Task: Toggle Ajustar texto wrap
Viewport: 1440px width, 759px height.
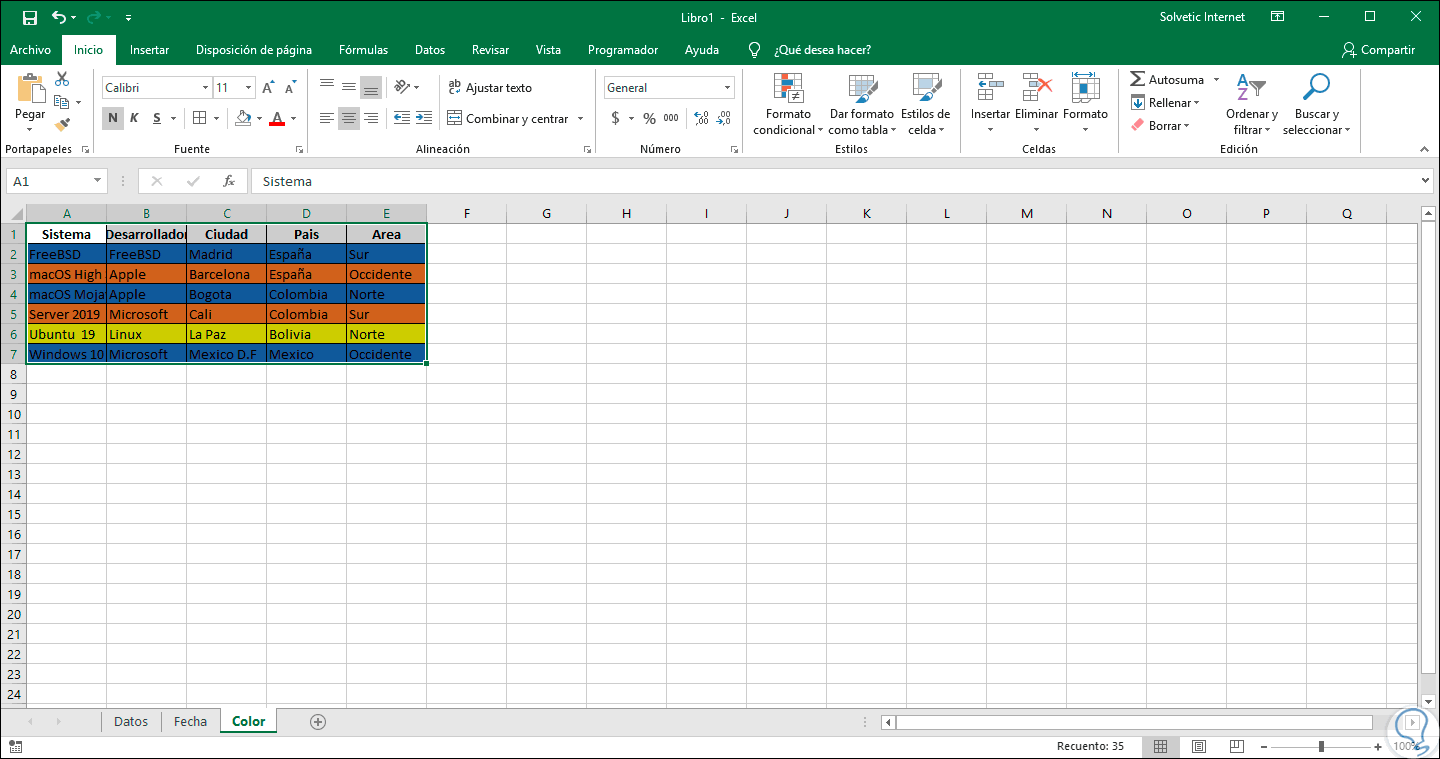Action: tap(490, 87)
